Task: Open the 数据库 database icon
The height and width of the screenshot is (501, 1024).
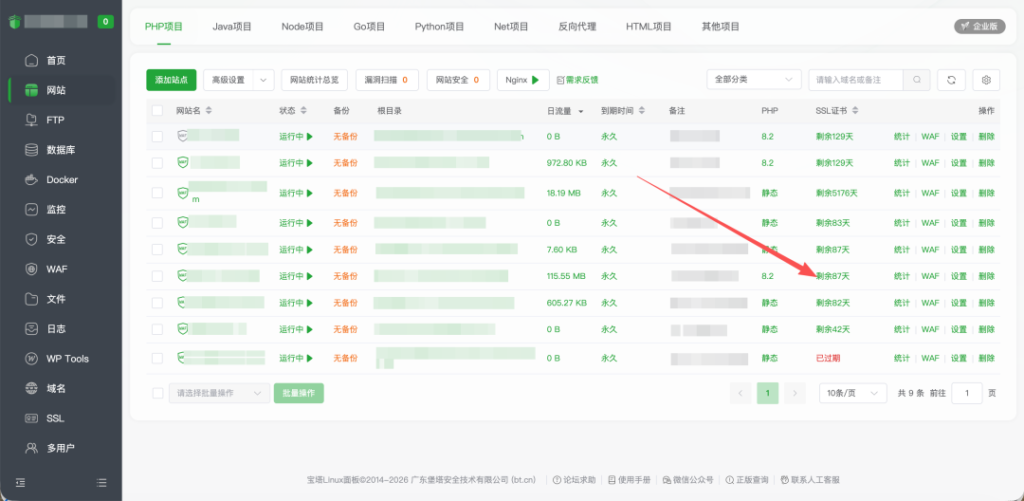Action: (31, 150)
